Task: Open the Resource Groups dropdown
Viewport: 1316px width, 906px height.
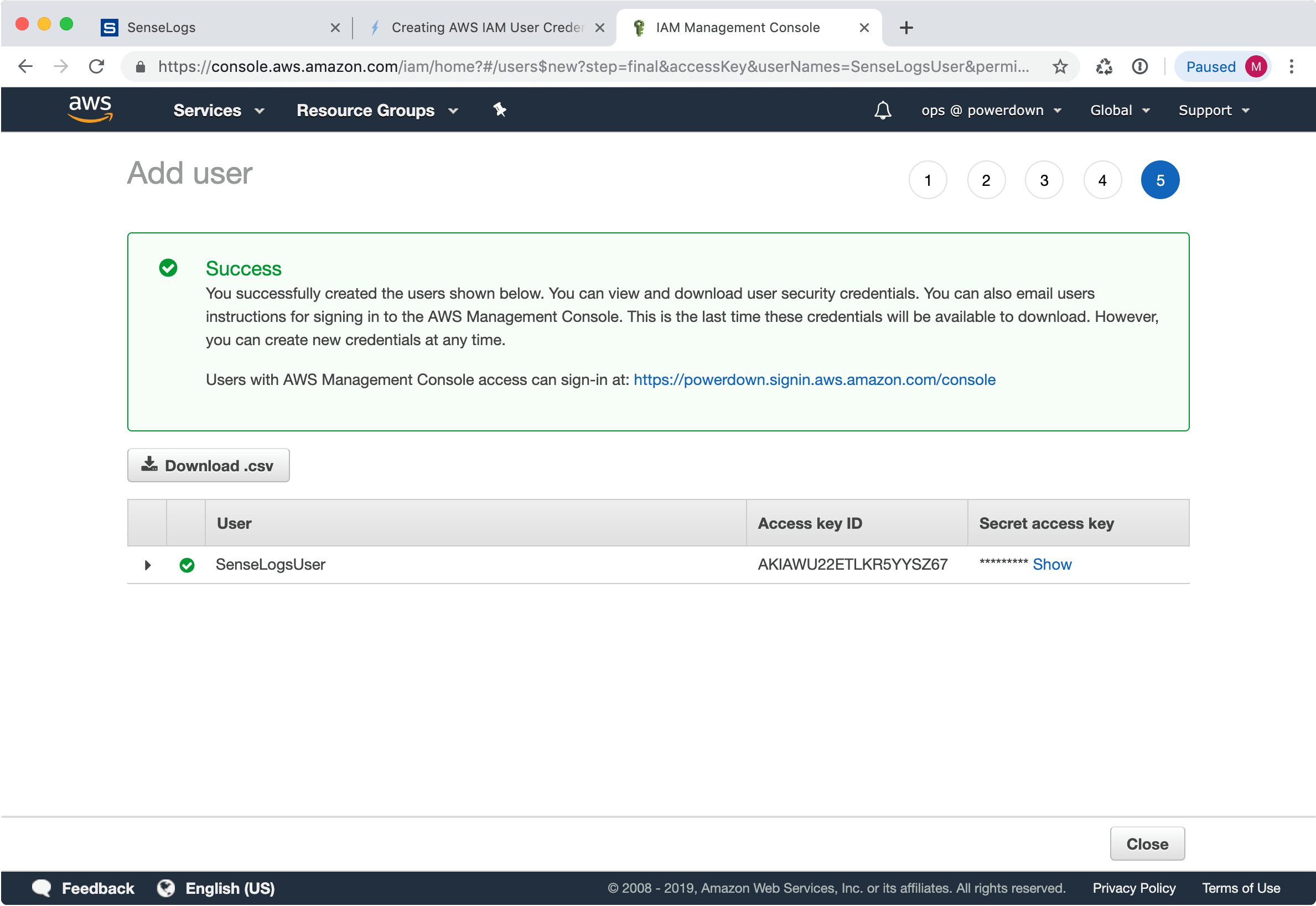Action: click(377, 110)
